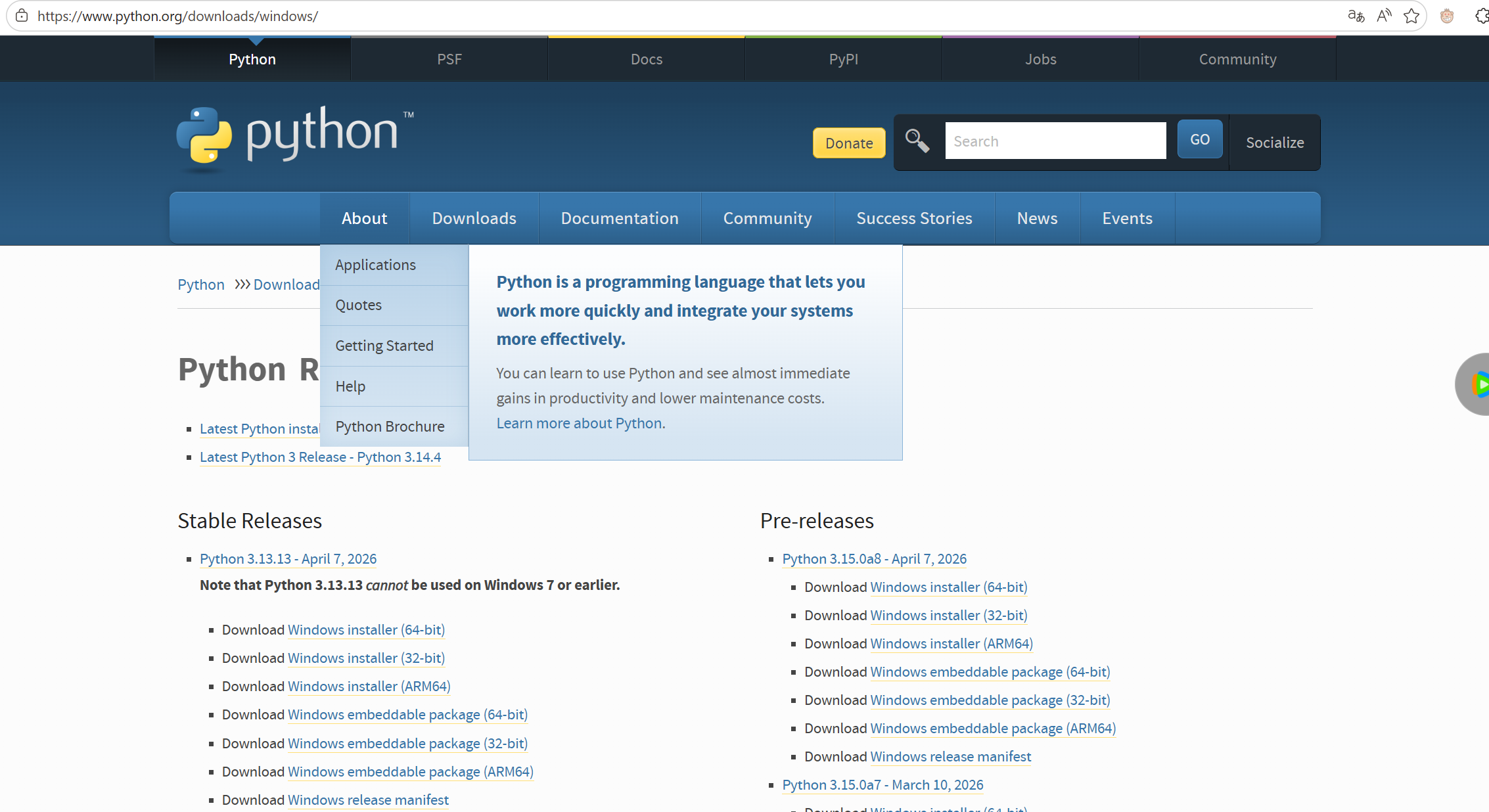Open the PSF top tab
Image resolution: width=1489 pixels, height=812 pixels.
coord(449,59)
